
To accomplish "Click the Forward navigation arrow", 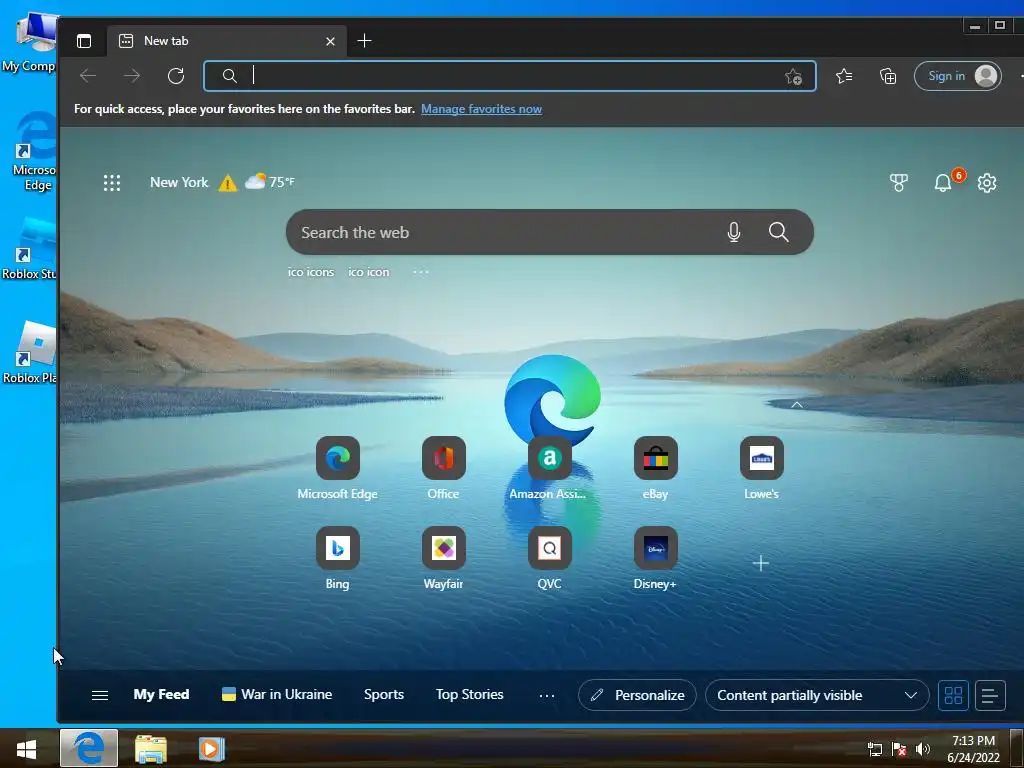I will coord(132,76).
